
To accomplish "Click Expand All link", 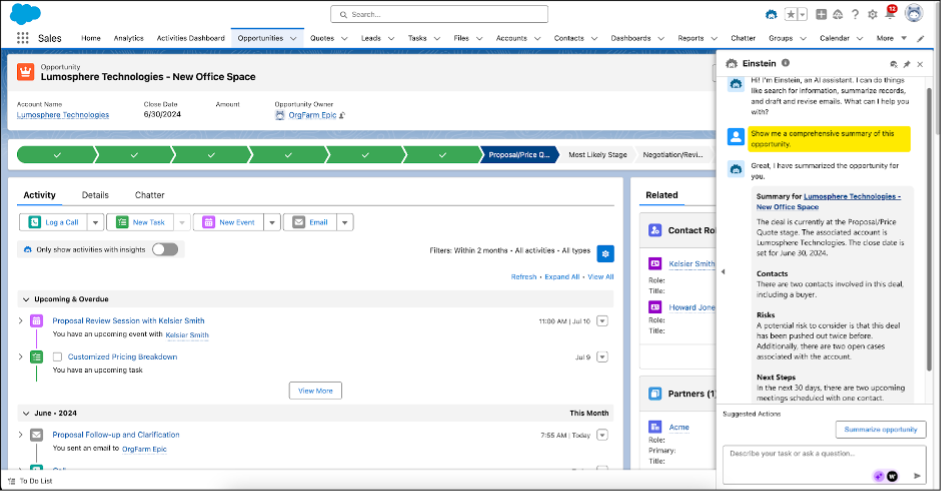I will (562, 277).
